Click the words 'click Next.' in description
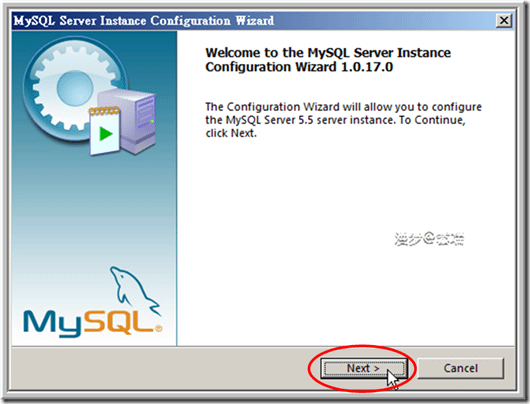Screen dimensions: 530x404 coord(231,133)
